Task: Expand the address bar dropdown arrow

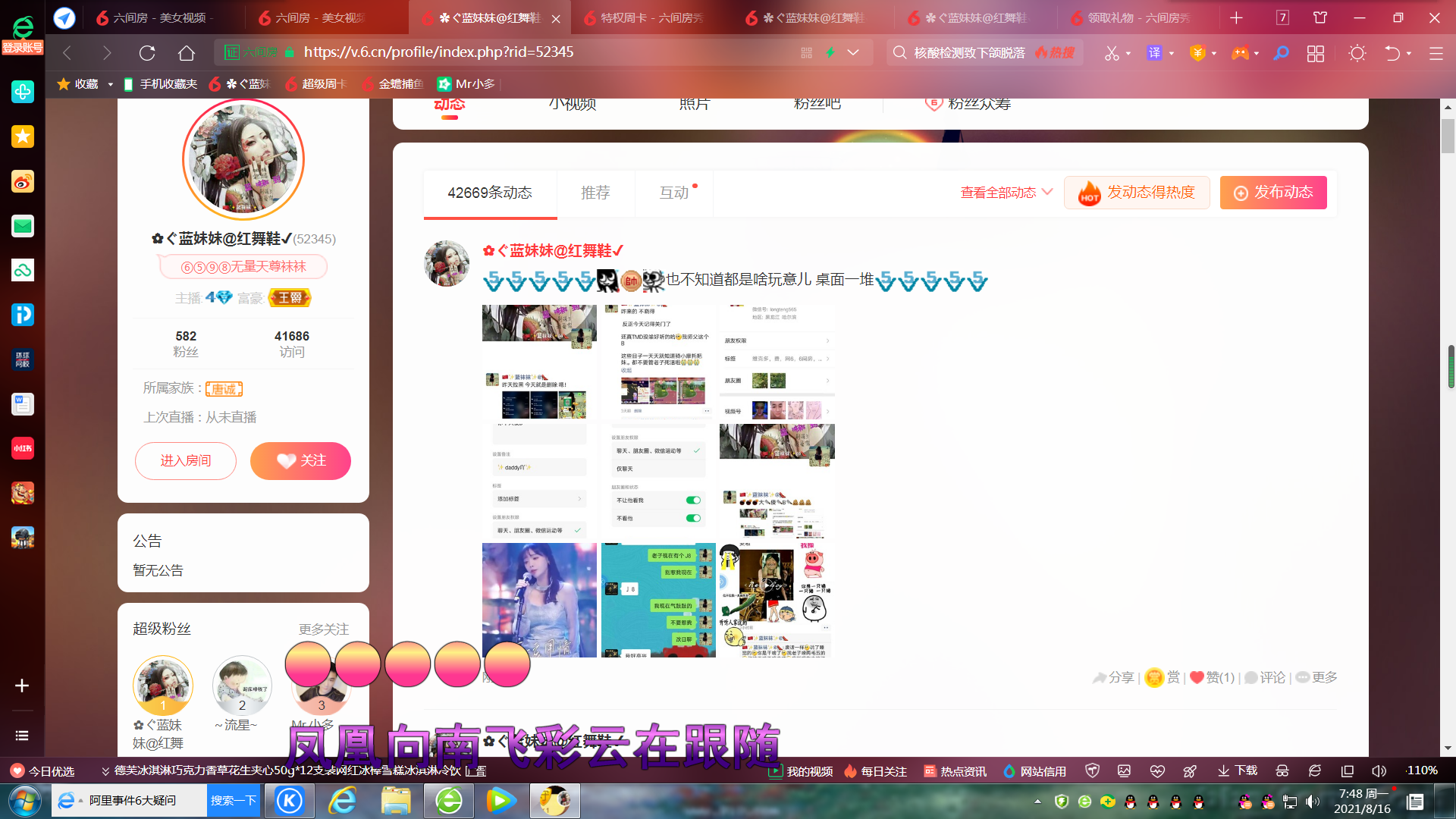Action: (x=853, y=53)
